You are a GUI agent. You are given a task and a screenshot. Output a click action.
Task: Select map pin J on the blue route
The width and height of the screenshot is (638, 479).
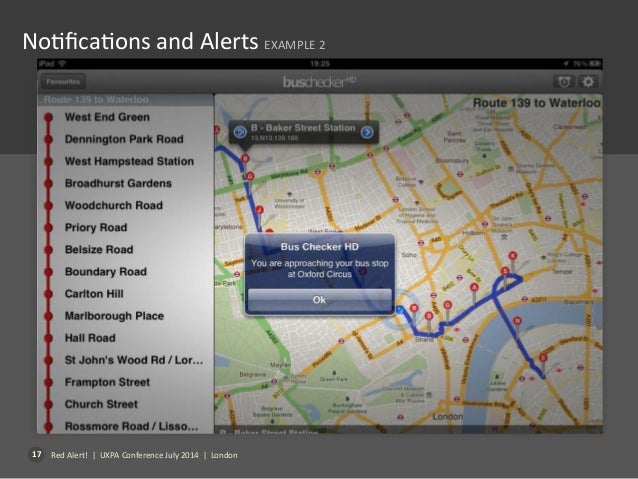click(x=259, y=210)
